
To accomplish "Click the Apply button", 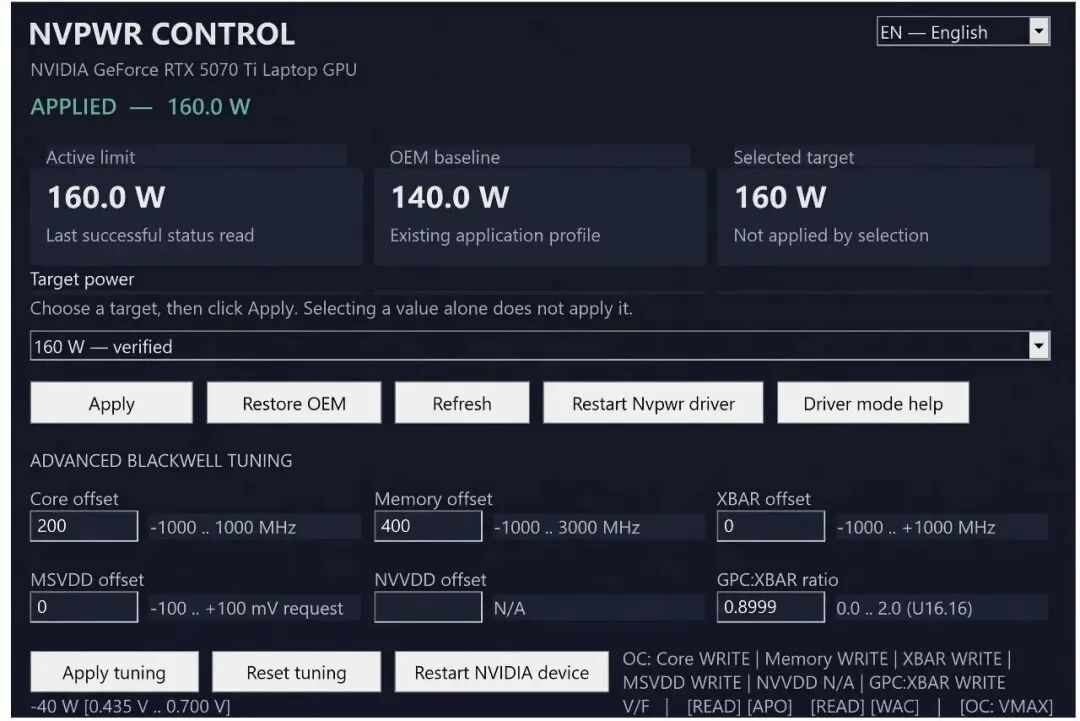I will coord(111,403).
